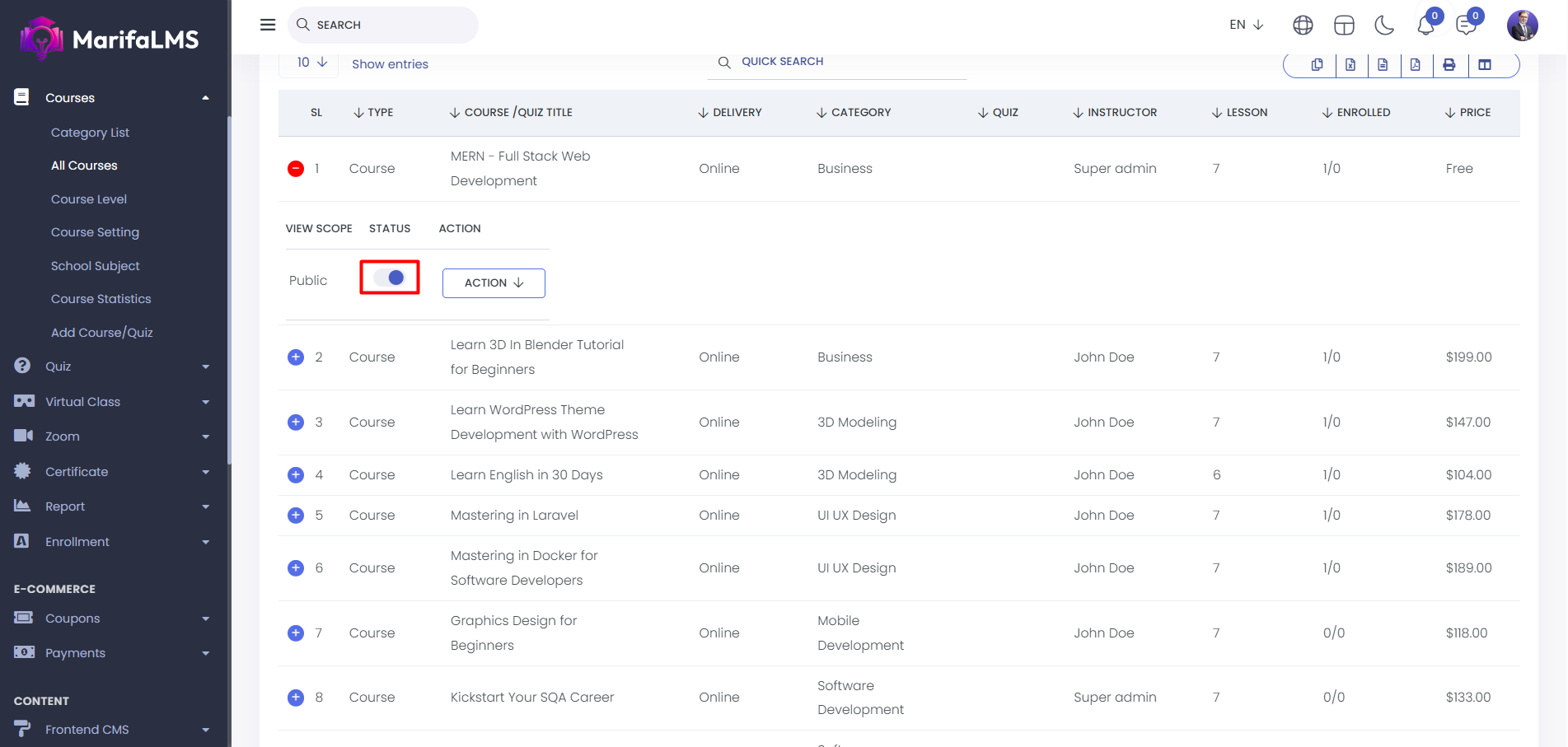Export course list as PDF
Image resolution: width=1568 pixels, height=747 pixels.
click(1416, 65)
